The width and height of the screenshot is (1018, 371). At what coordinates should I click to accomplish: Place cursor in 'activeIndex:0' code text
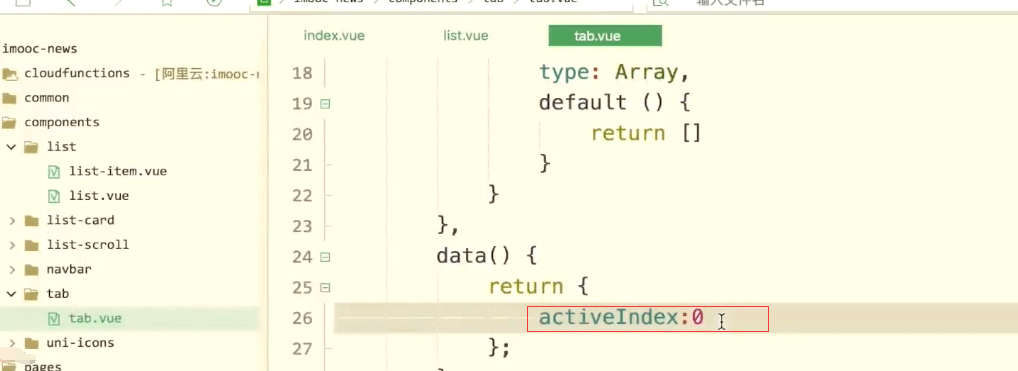coord(621,318)
